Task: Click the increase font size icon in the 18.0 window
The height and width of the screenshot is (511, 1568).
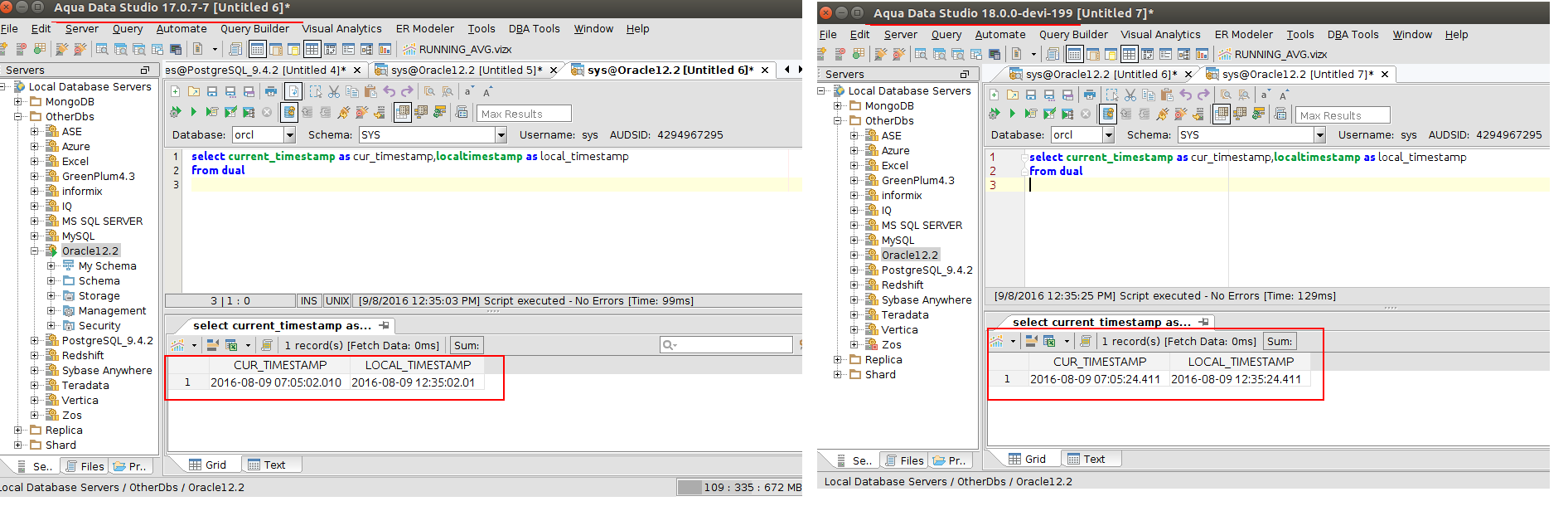Action: tap(1283, 95)
